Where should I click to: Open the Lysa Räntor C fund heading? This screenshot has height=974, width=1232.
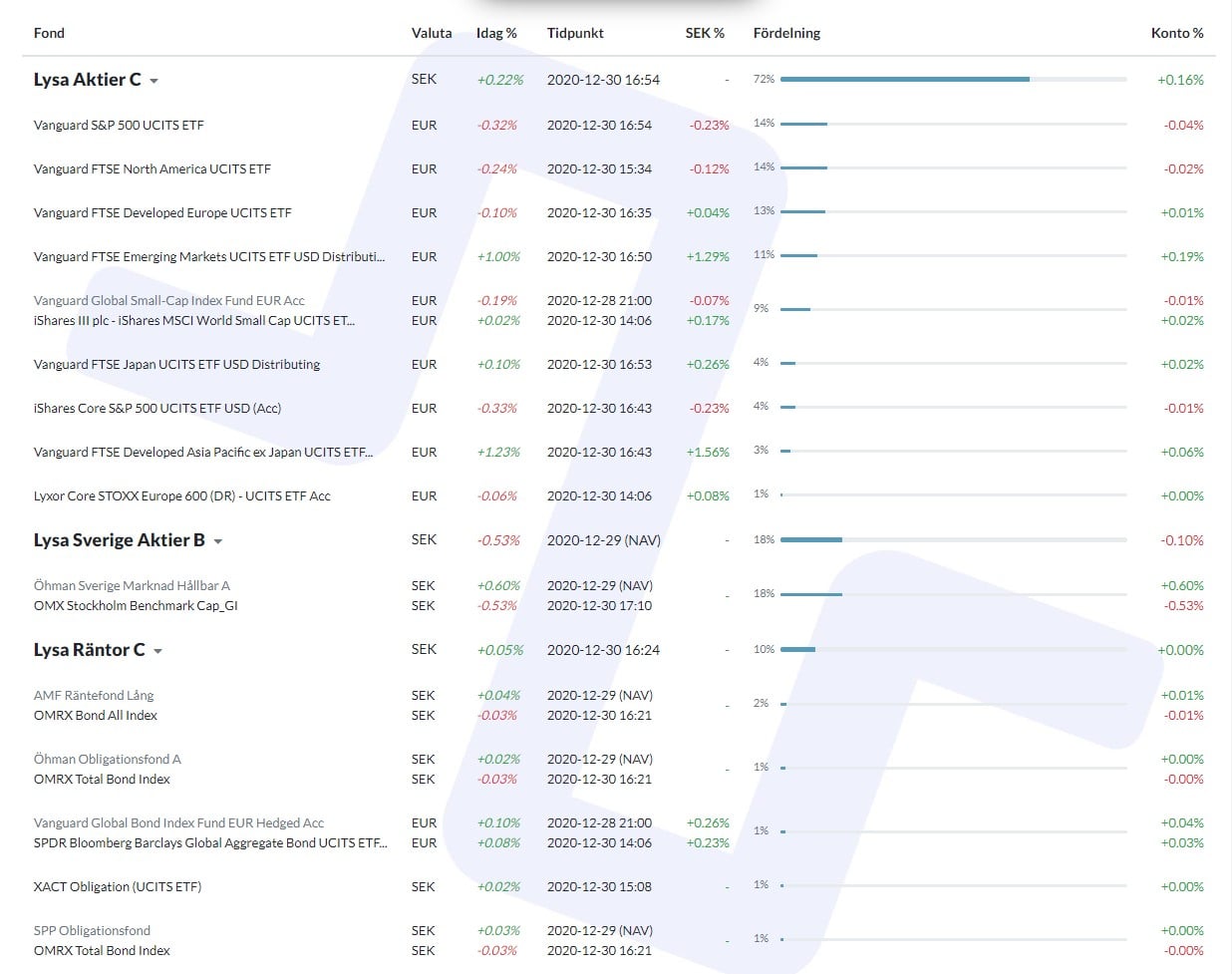[x=89, y=650]
